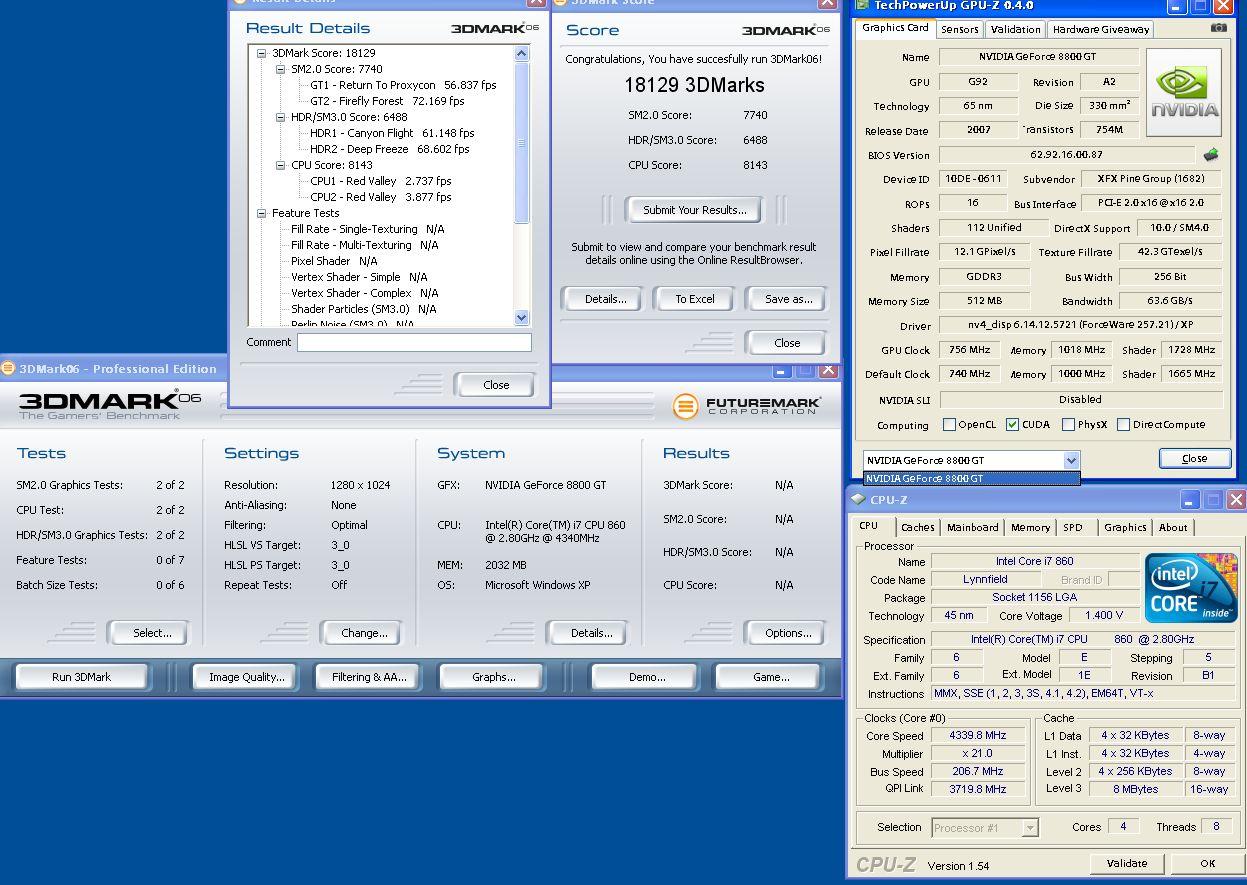The width and height of the screenshot is (1247, 885).
Task: Collapse the CPU Score tree node
Action: coord(281,165)
